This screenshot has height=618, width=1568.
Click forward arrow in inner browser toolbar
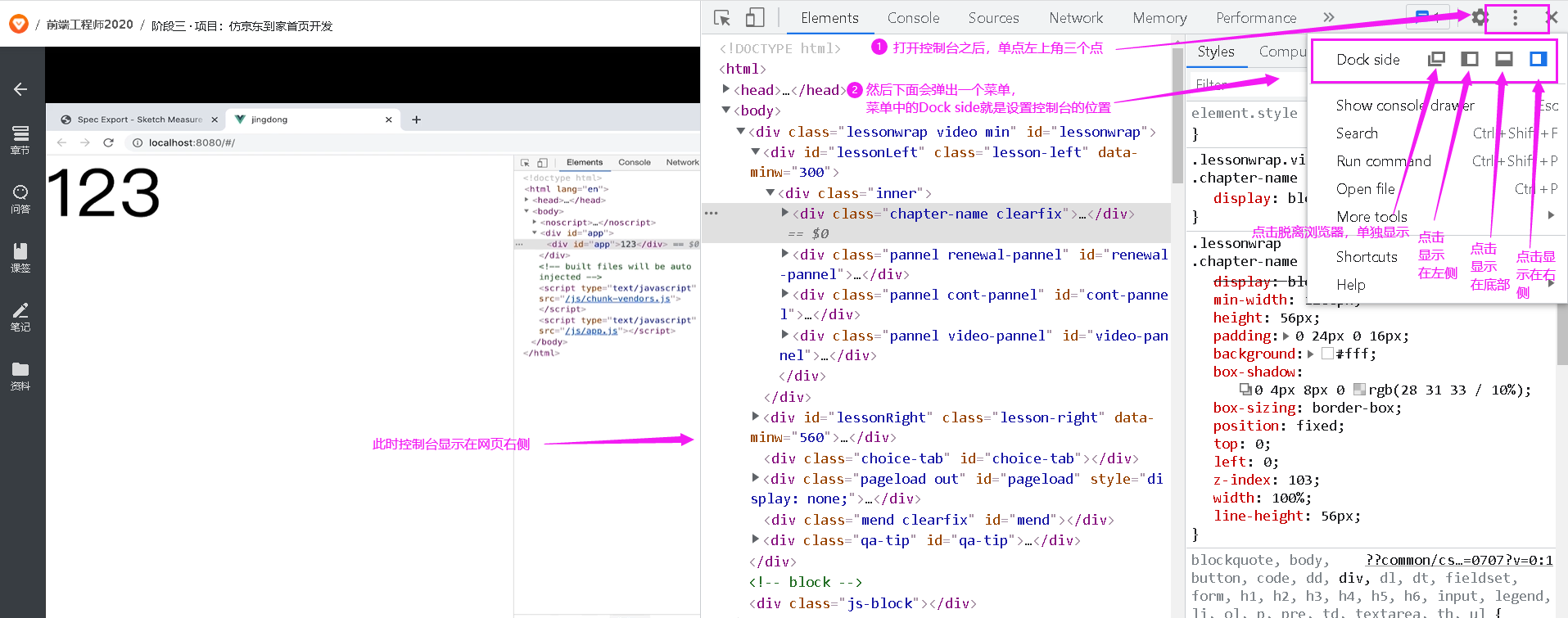pos(85,142)
